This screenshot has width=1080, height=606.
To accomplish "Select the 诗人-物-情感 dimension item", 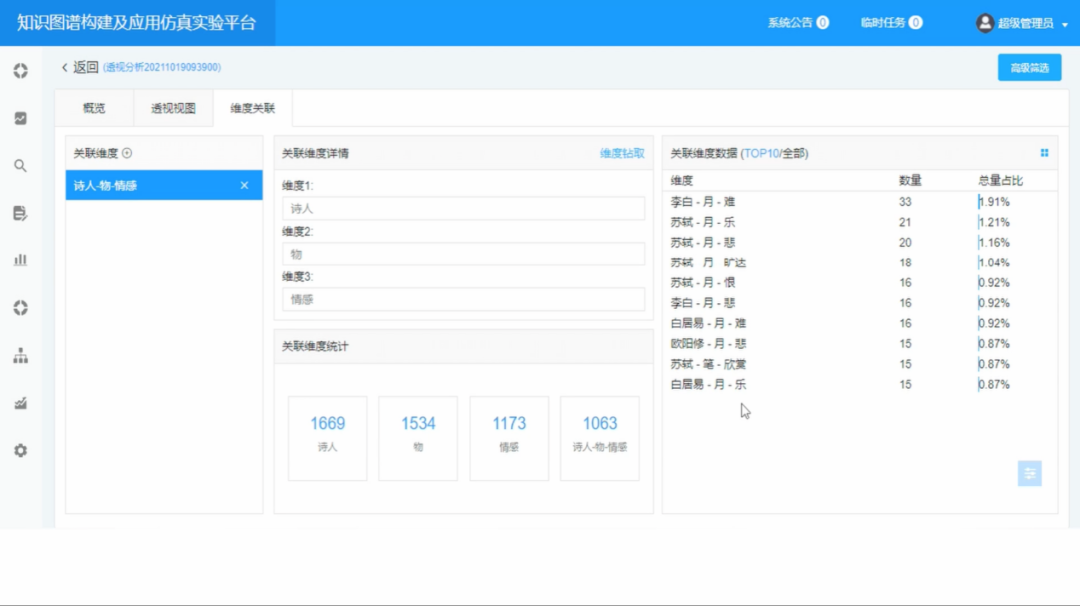I will [164, 185].
